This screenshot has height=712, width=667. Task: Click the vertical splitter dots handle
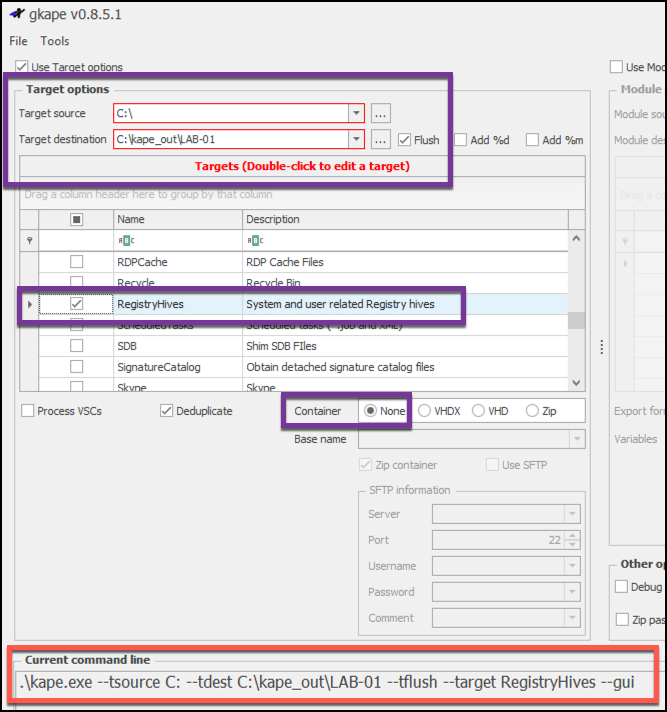(602, 347)
